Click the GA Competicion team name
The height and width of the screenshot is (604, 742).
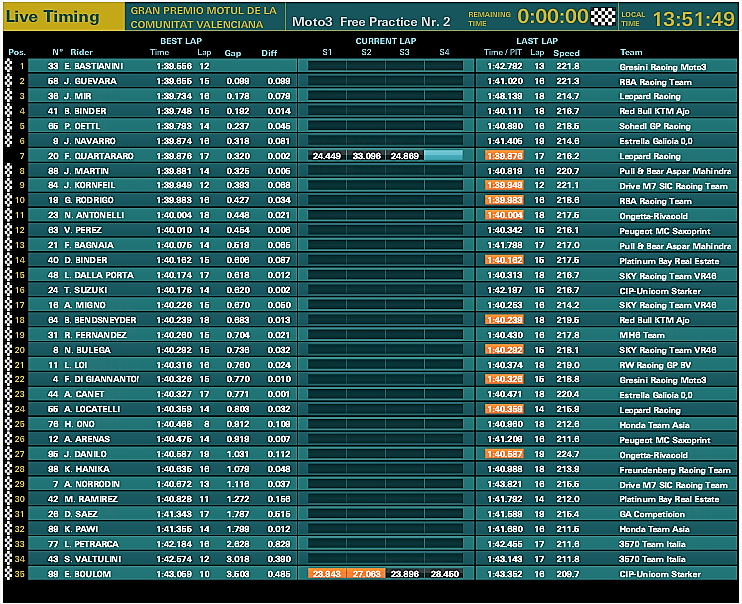[x=652, y=514]
